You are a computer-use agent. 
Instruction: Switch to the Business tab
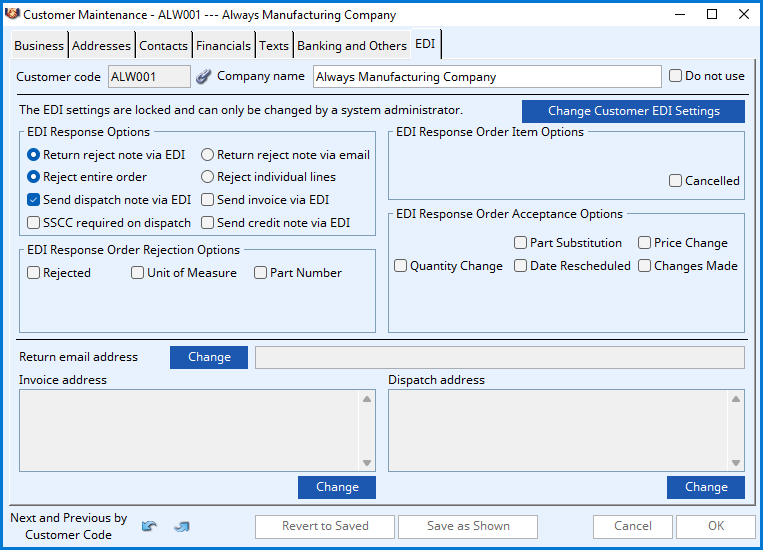39,46
